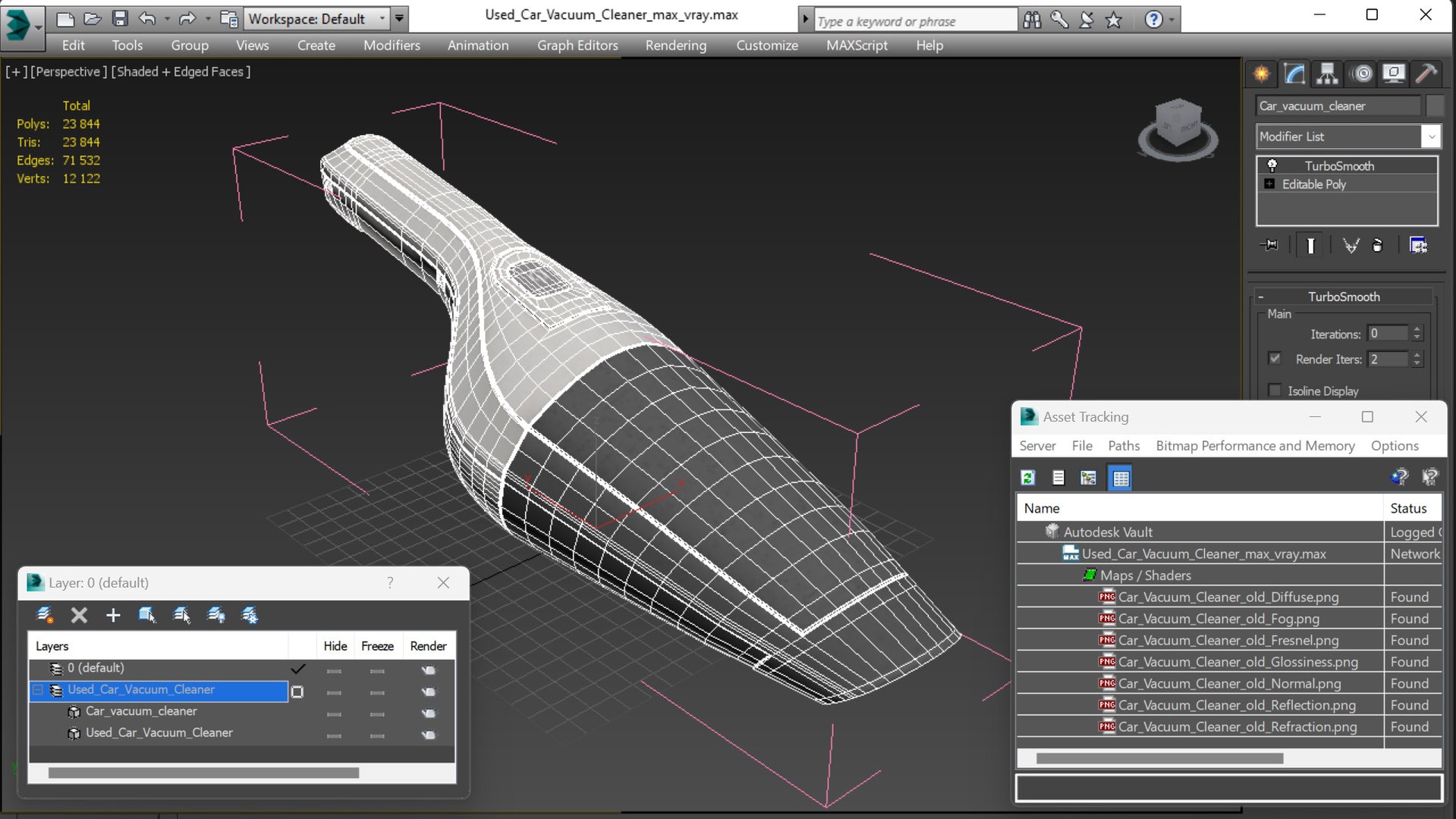Open the Undo history dropdown arrow
The image size is (1456, 819).
[x=167, y=19]
